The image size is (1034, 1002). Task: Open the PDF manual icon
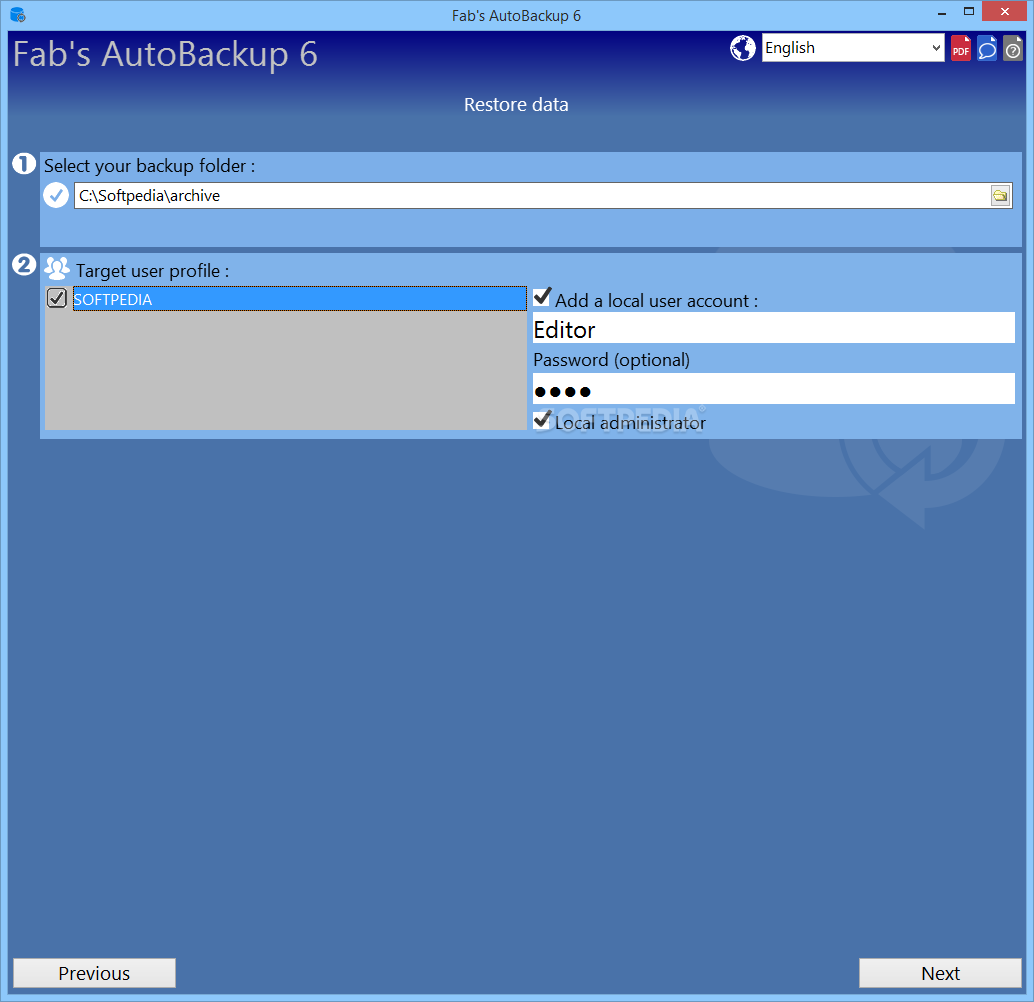tap(961, 48)
